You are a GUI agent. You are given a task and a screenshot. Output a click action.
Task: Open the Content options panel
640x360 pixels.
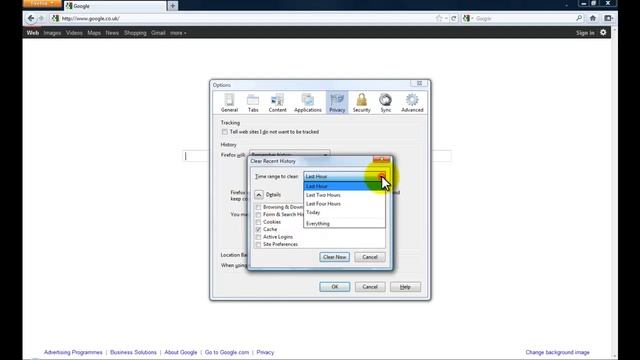(277, 102)
